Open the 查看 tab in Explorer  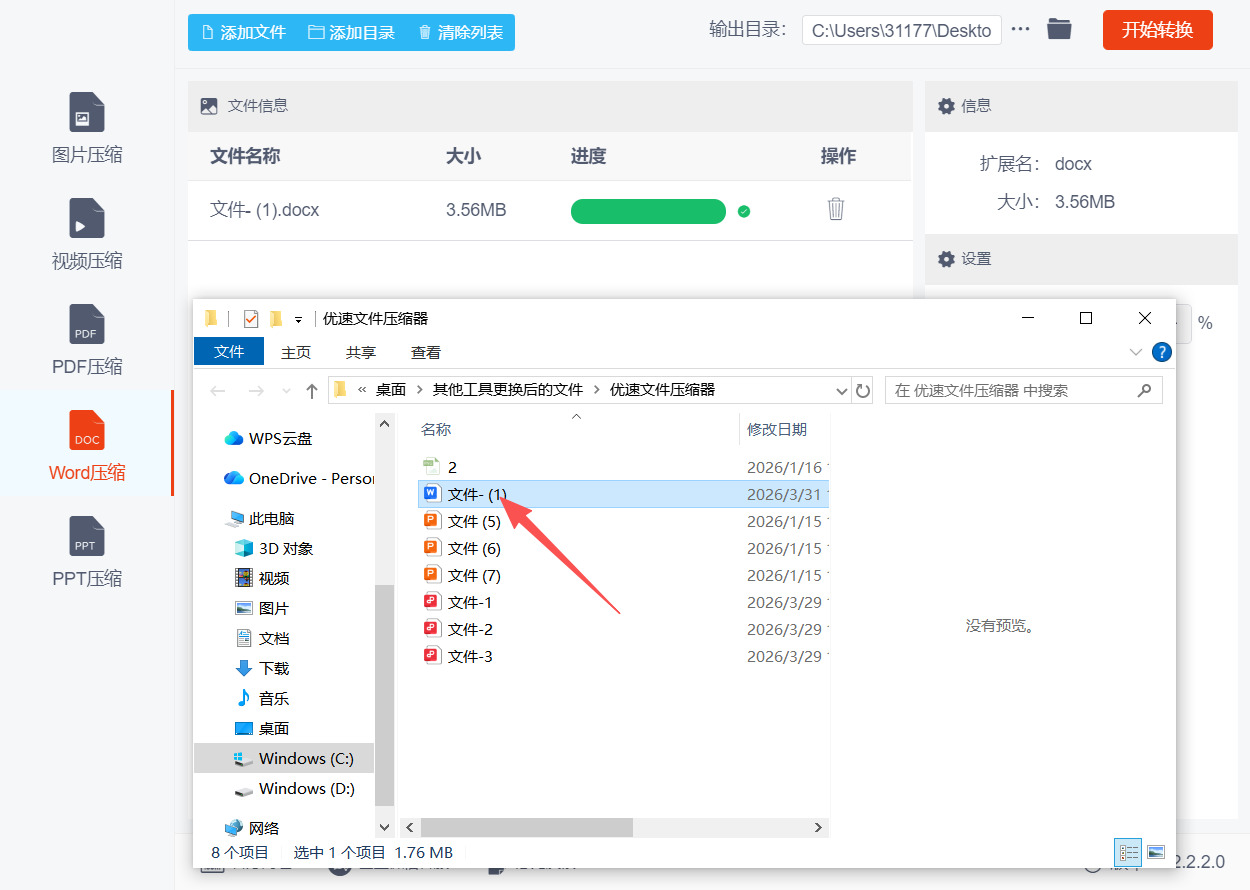click(x=425, y=352)
